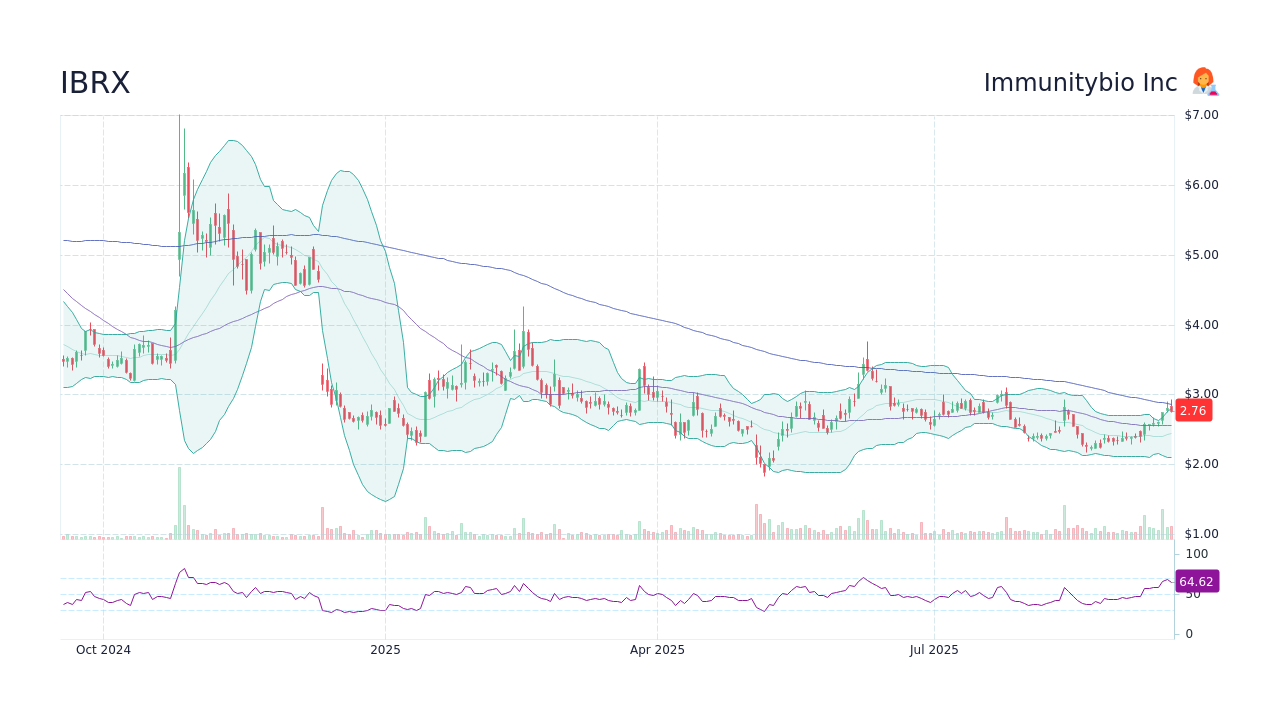1280x720 pixels.
Task: Click the scientist emoji icon beside company name
Action: (x=1204, y=82)
